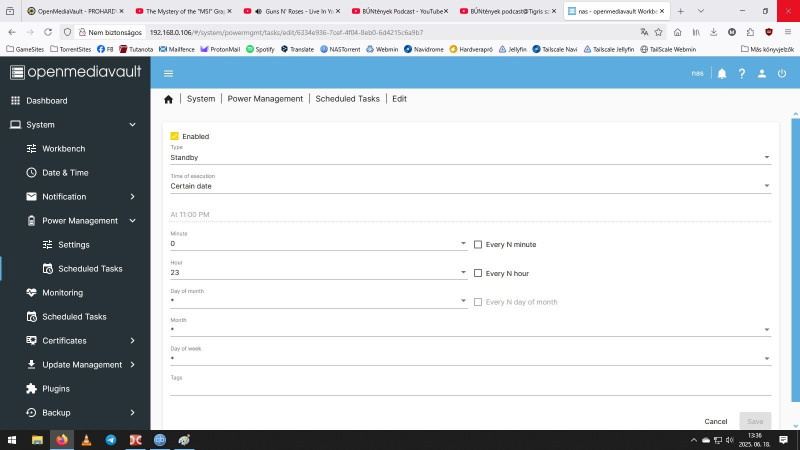The image size is (800, 450).
Task: Switch to BÚNtények podcast Tigris tab
Action: tap(508, 11)
